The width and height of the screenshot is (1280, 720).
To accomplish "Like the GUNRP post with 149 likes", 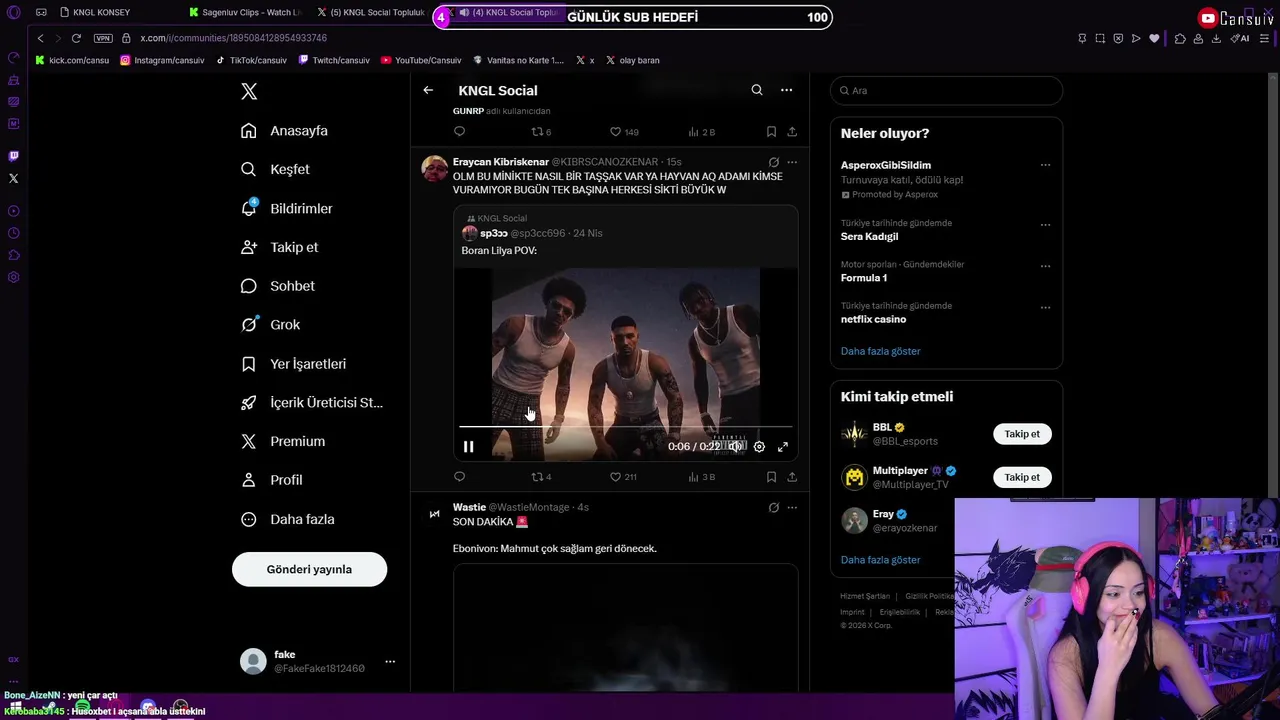I will click(625, 132).
